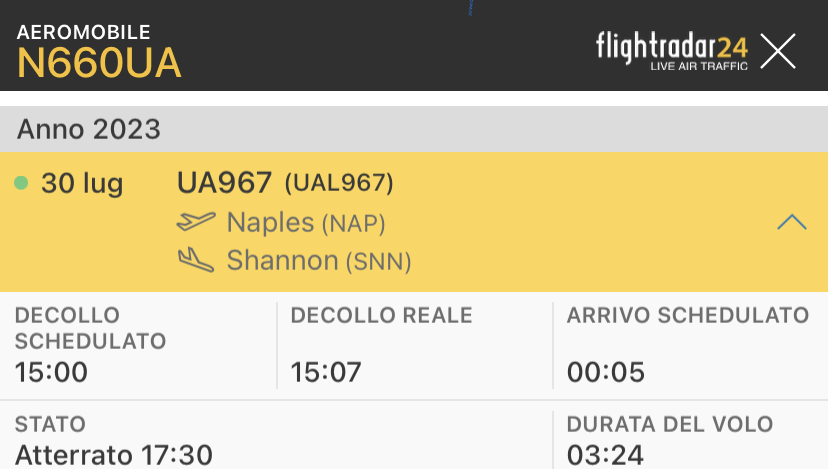The height and width of the screenshot is (469, 828).
Task: Open the Naples (NAP) departure airport
Action: tap(305, 222)
